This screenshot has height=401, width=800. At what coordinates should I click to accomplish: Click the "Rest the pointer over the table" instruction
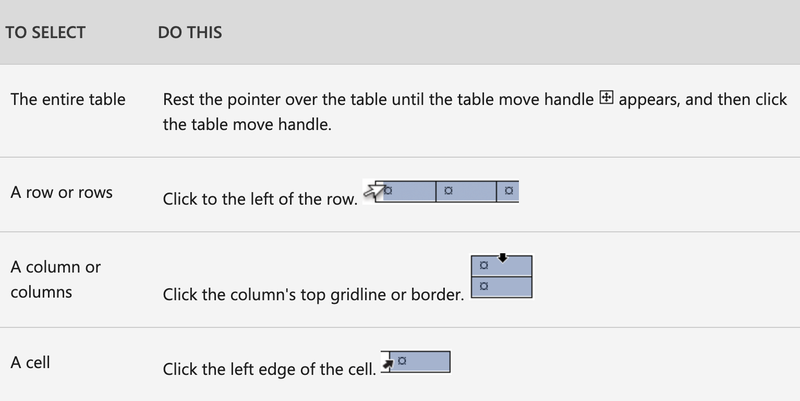pyautogui.click(x=475, y=111)
